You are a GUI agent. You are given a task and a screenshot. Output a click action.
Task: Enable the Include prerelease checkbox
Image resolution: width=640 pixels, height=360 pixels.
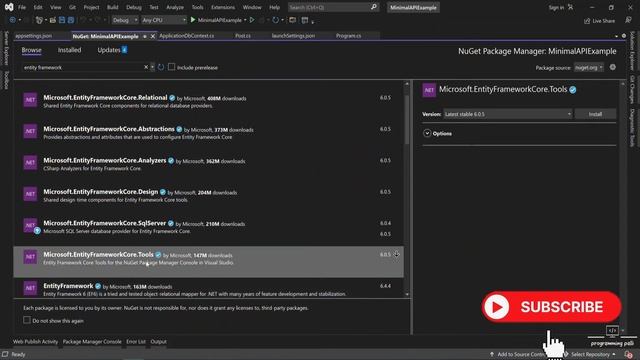click(x=171, y=67)
